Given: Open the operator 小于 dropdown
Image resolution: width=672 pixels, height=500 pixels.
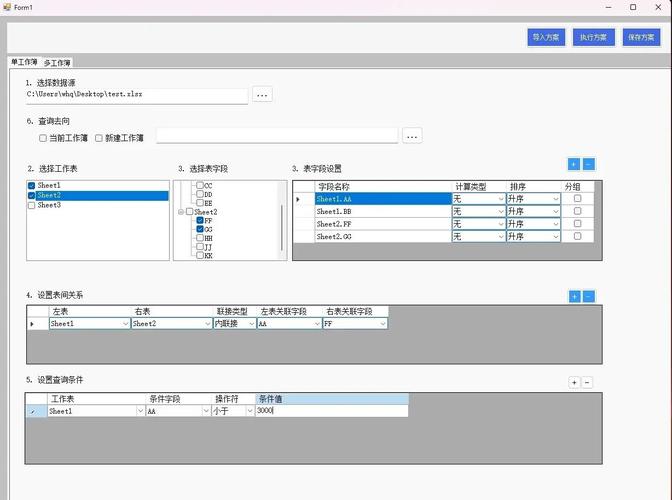Looking at the screenshot, I should click(x=250, y=411).
